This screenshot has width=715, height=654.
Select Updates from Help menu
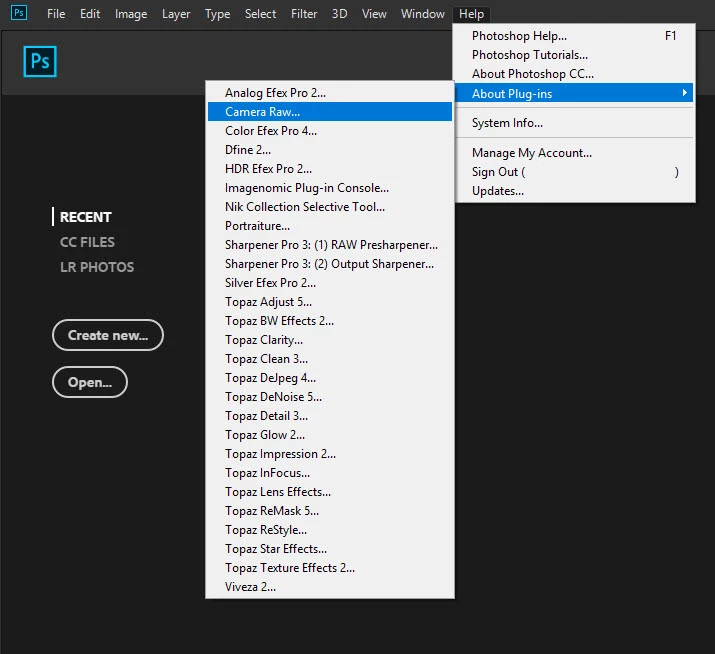(x=574, y=191)
